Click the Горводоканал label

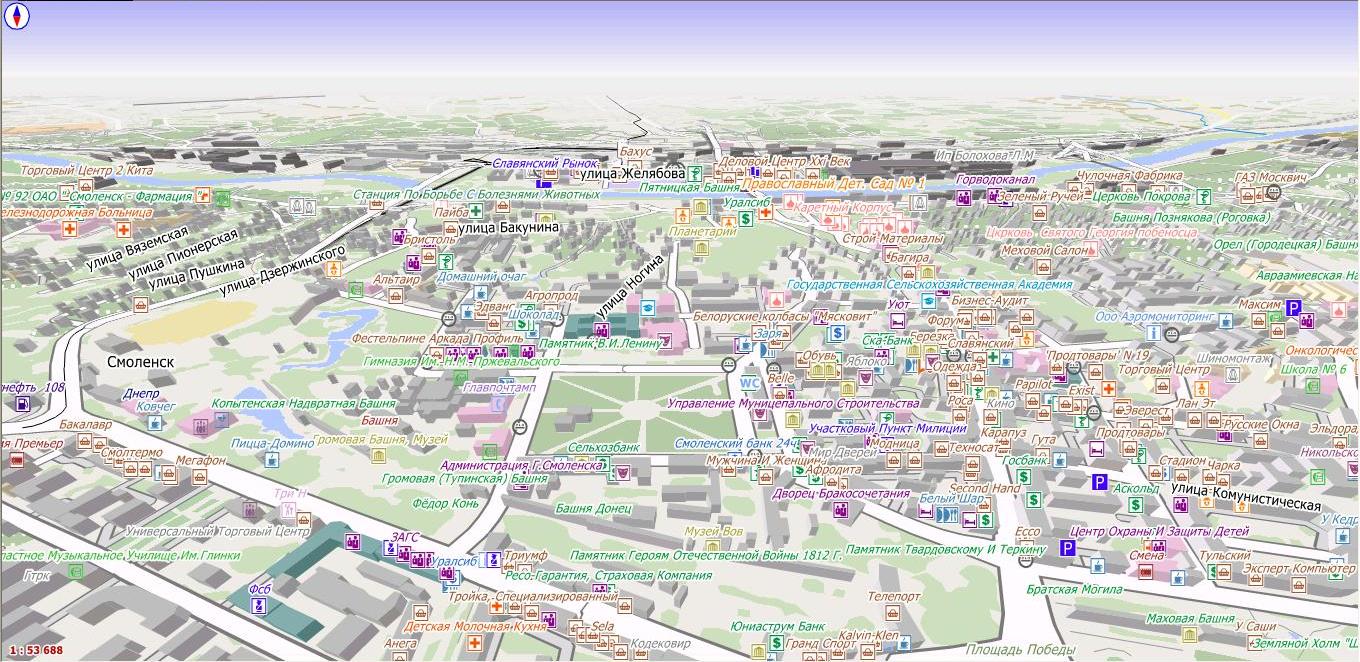(995, 180)
